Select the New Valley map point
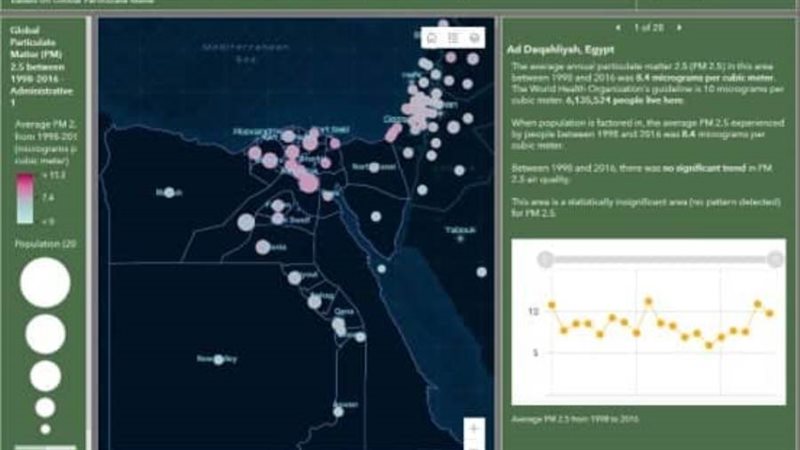Screen dimensions: 800x450 pos(219,359)
